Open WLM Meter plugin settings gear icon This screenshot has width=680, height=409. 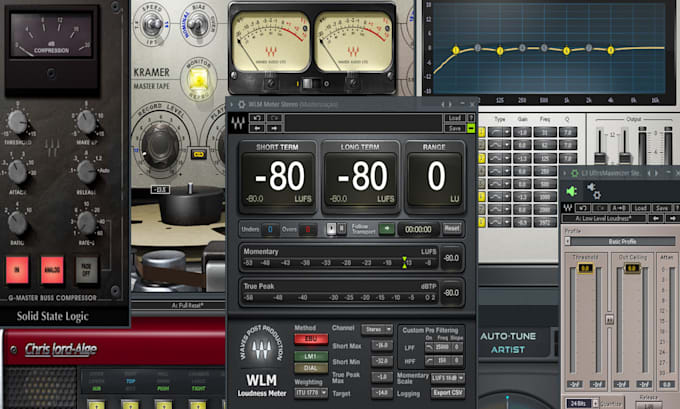point(242,105)
